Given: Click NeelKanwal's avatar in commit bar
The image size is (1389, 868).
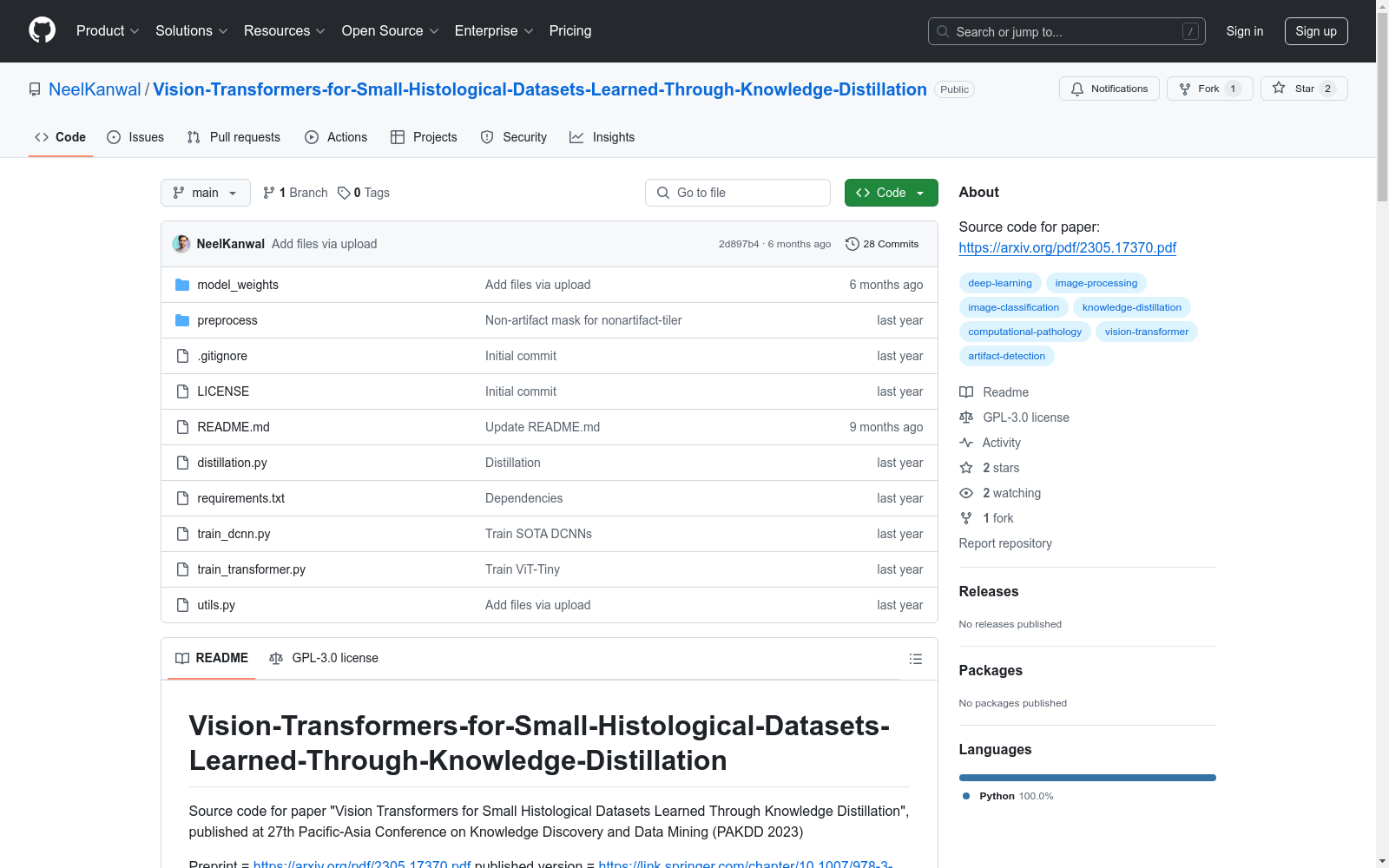Looking at the screenshot, I should coord(181,244).
